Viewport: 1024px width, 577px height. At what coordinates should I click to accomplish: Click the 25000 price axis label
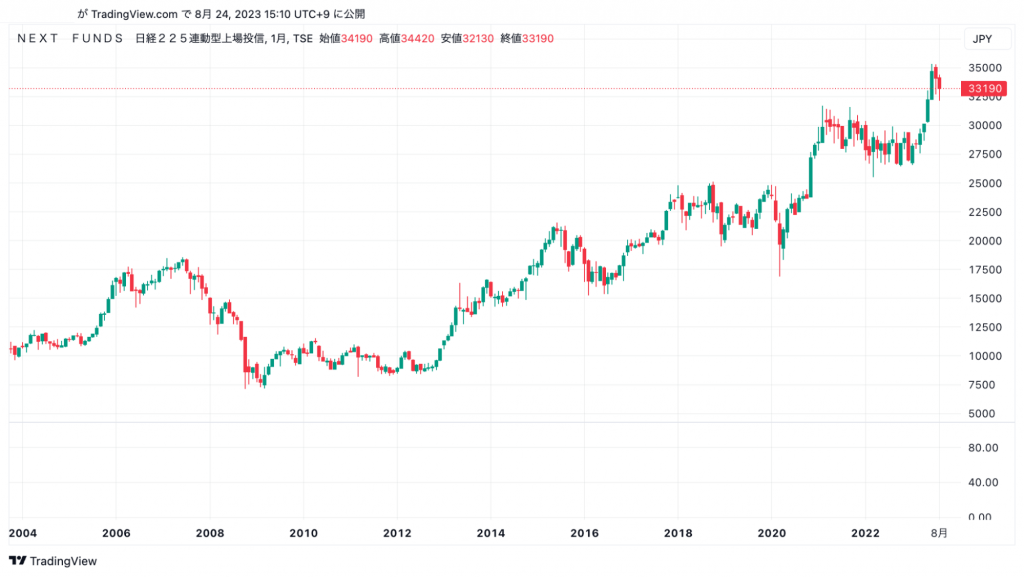point(985,183)
